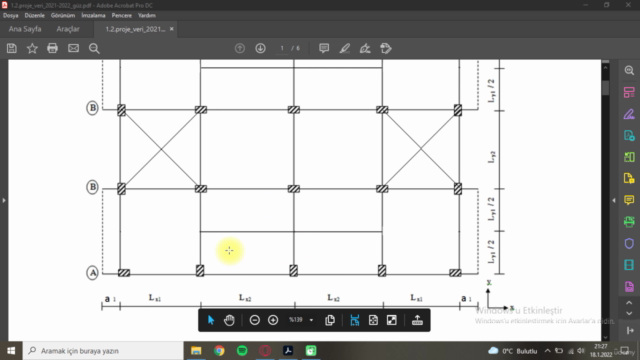The image size is (640, 360).
Task: Open the yellow Create PDF tool
Action: pos(629,178)
